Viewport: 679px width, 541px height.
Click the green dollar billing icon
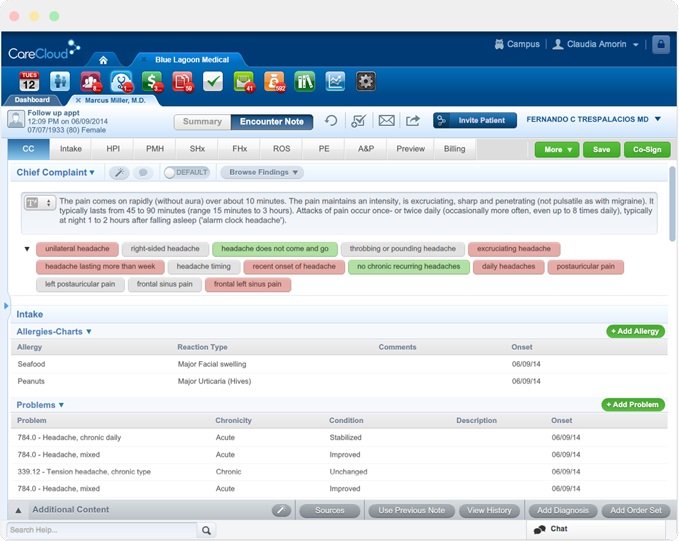click(151, 82)
